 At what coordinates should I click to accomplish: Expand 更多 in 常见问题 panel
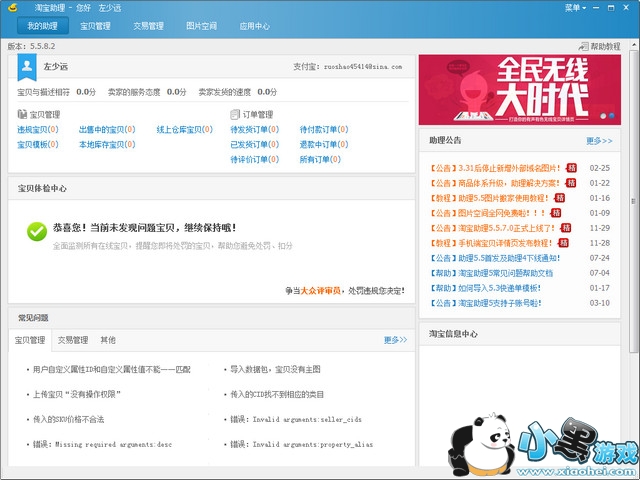click(395, 340)
